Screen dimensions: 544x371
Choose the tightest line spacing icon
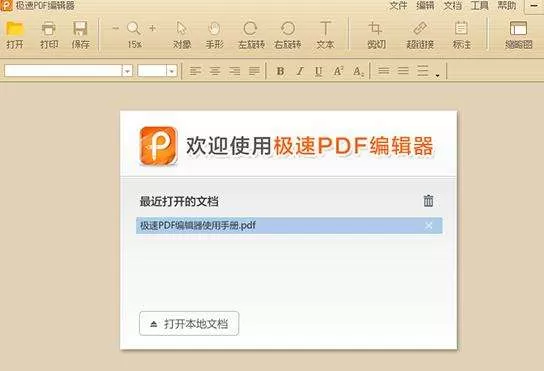(383, 71)
